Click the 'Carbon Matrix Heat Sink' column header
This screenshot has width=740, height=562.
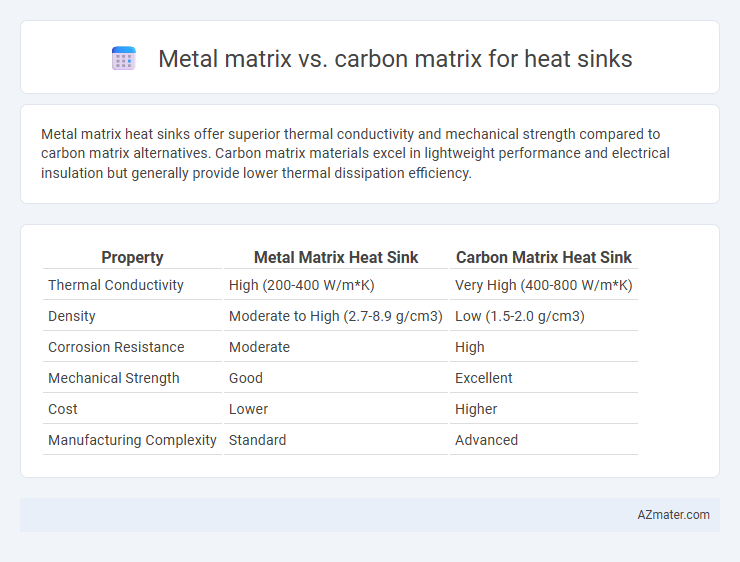click(x=544, y=257)
